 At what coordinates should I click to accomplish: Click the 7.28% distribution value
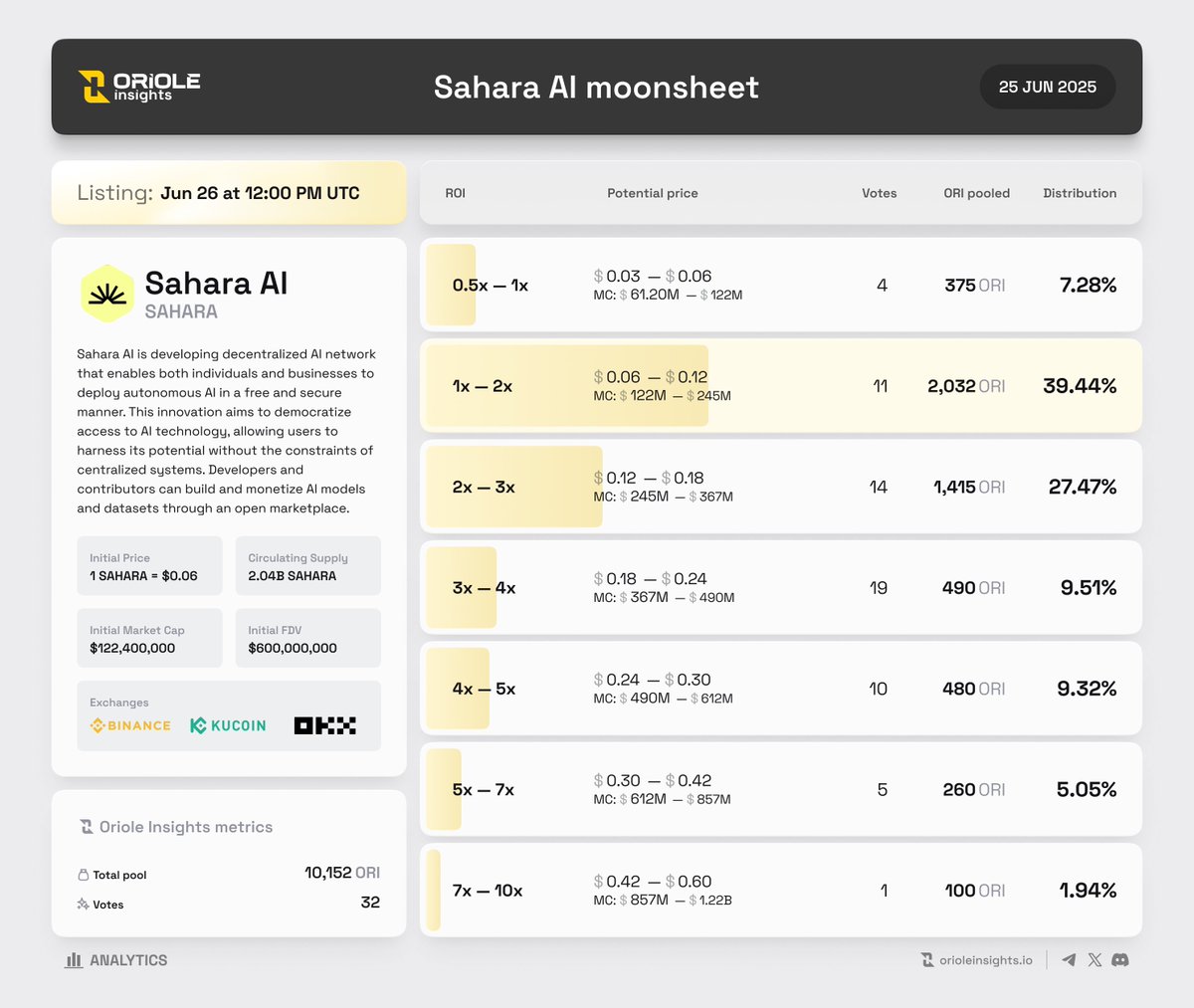pyautogui.click(x=1089, y=285)
